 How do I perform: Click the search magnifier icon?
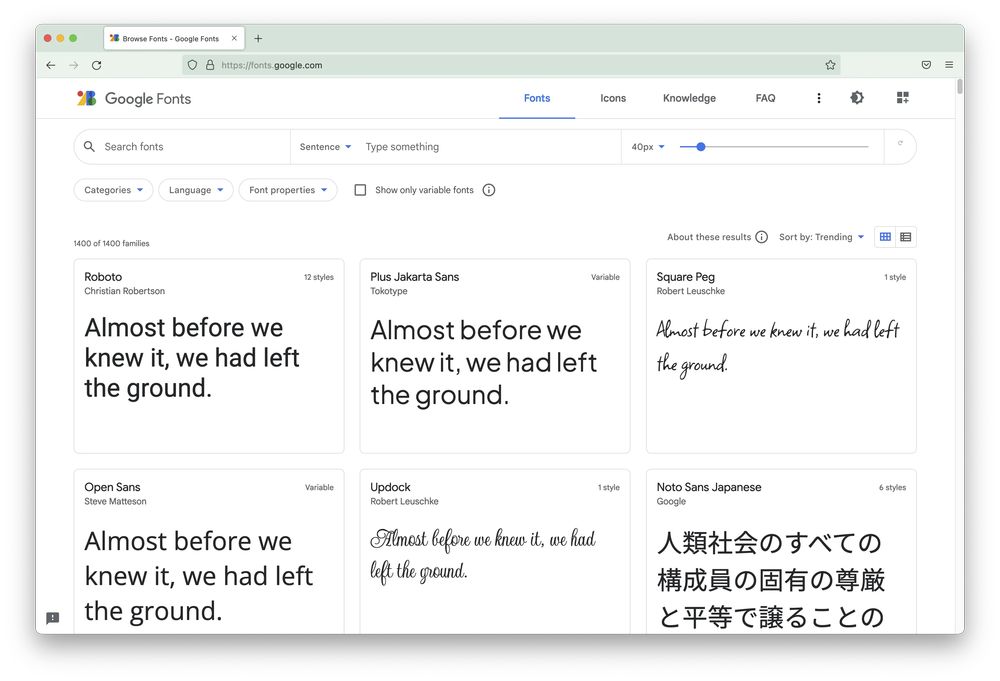pyautogui.click(x=89, y=146)
